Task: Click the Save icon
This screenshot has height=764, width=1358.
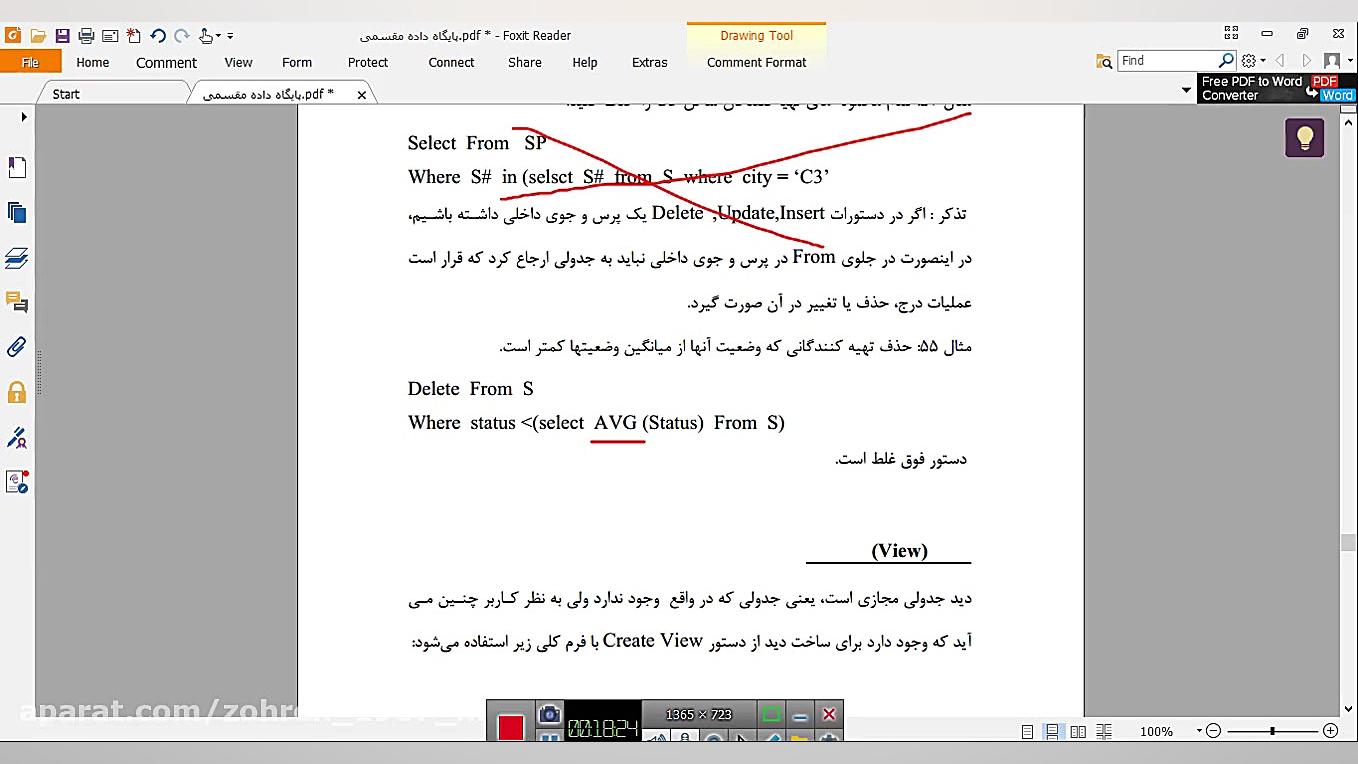Action: coord(63,35)
